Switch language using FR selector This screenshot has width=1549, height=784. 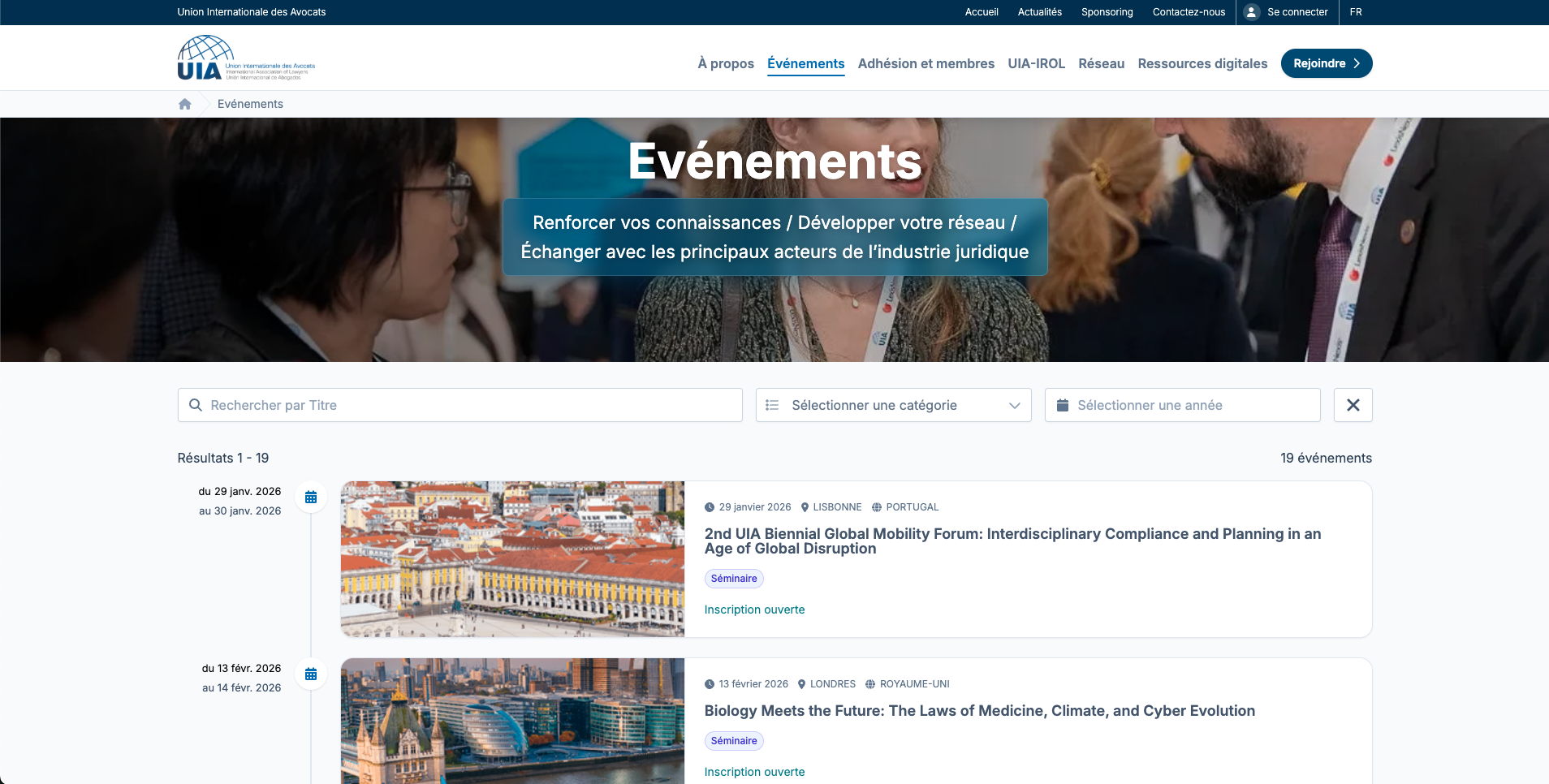point(1356,12)
